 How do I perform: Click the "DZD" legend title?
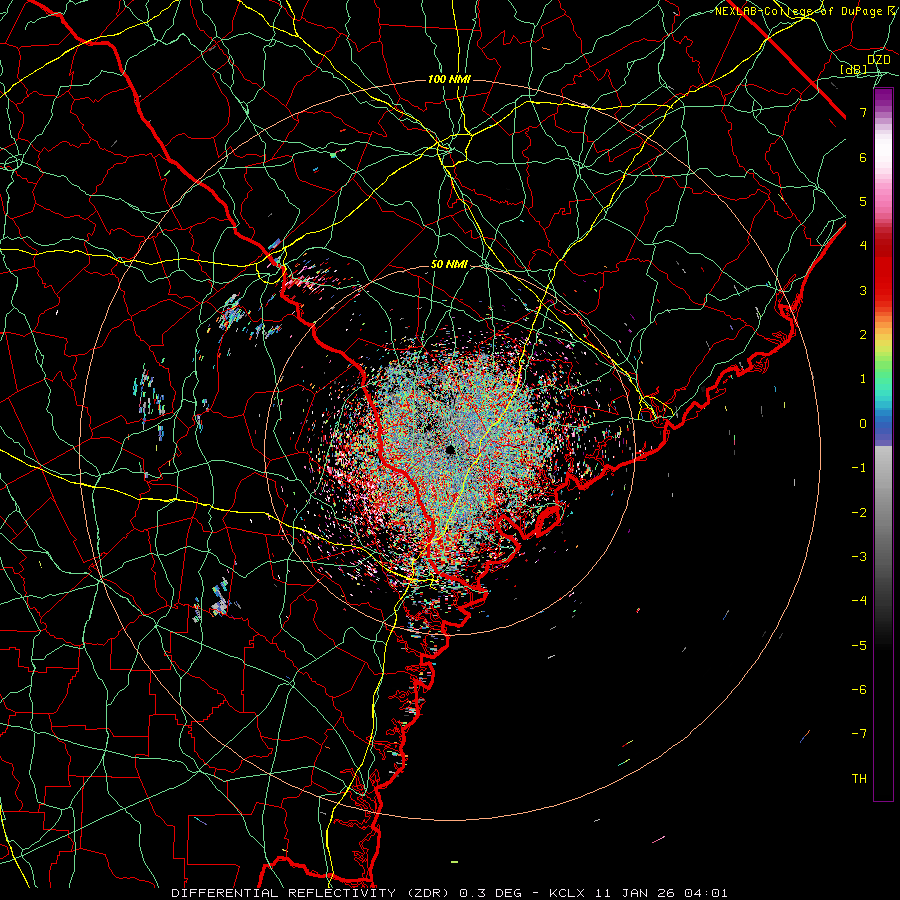(x=878, y=60)
